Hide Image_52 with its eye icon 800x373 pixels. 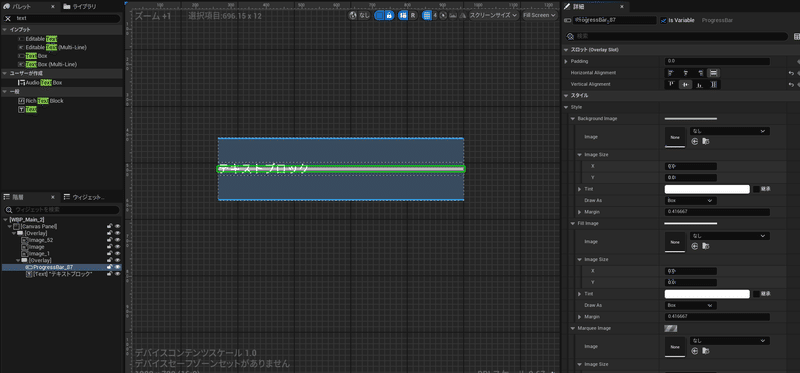pos(117,240)
